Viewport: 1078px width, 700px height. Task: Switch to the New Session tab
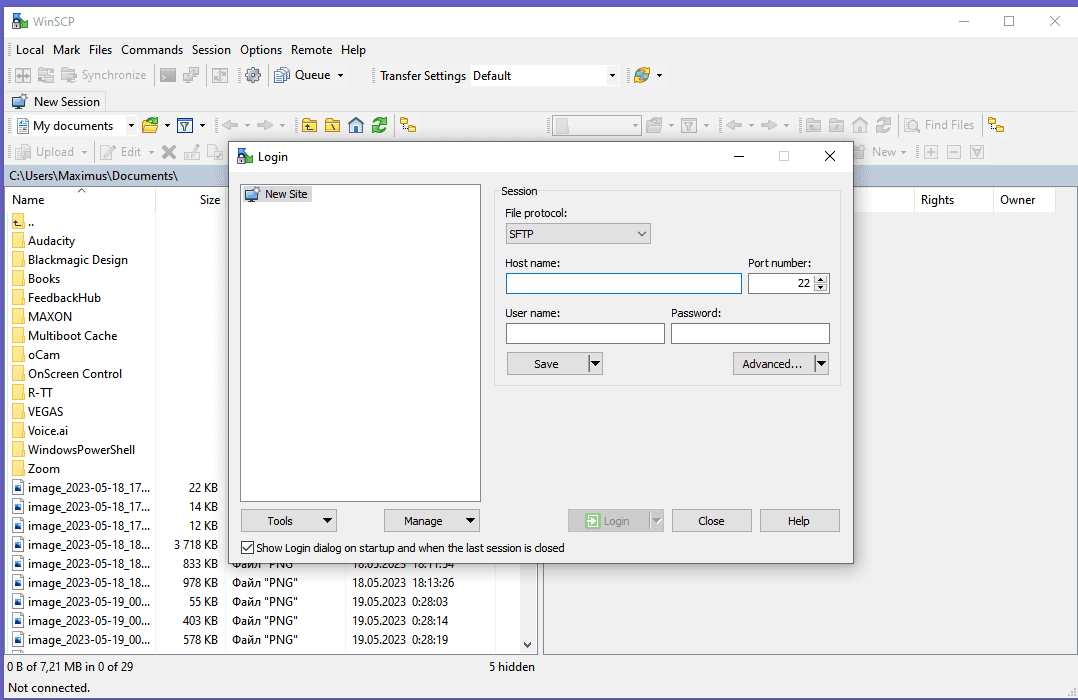[x=56, y=101]
